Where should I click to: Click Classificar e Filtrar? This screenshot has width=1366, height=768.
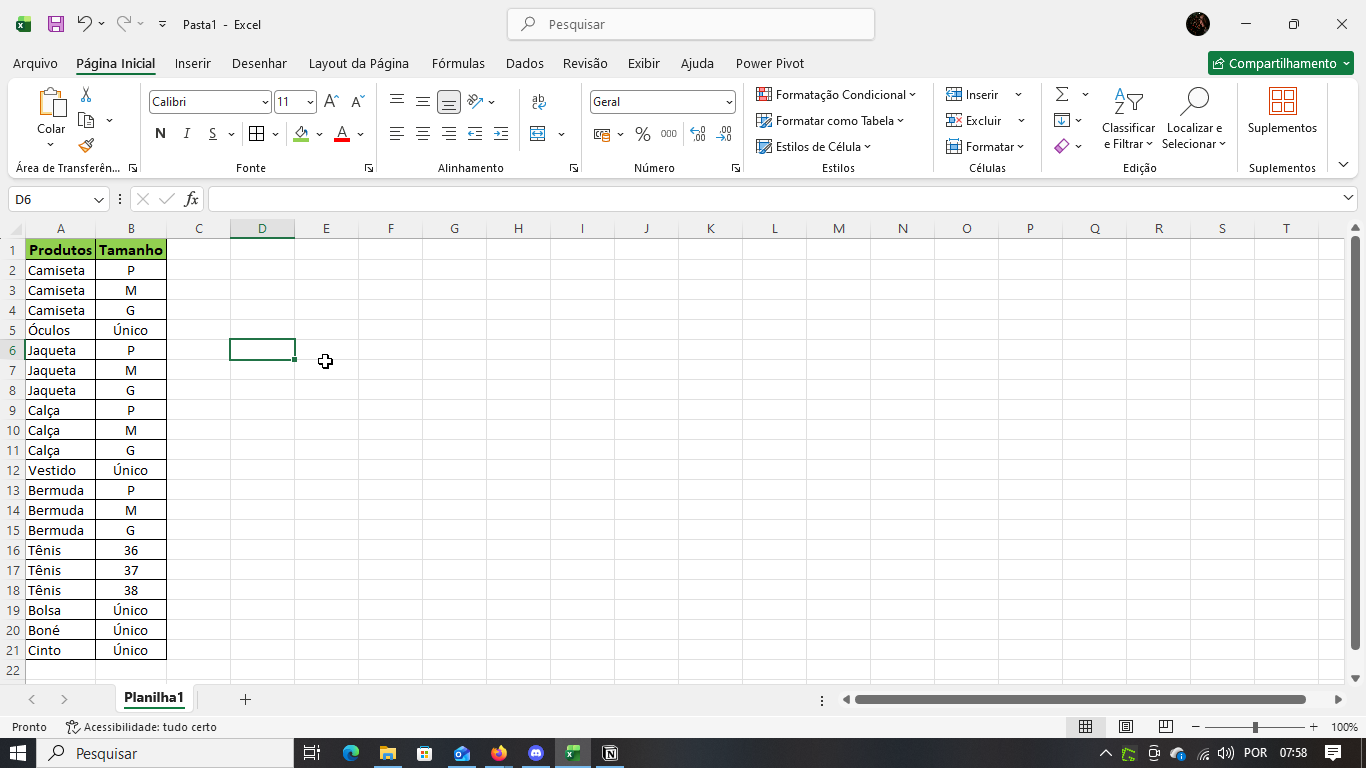click(1128, 118)
